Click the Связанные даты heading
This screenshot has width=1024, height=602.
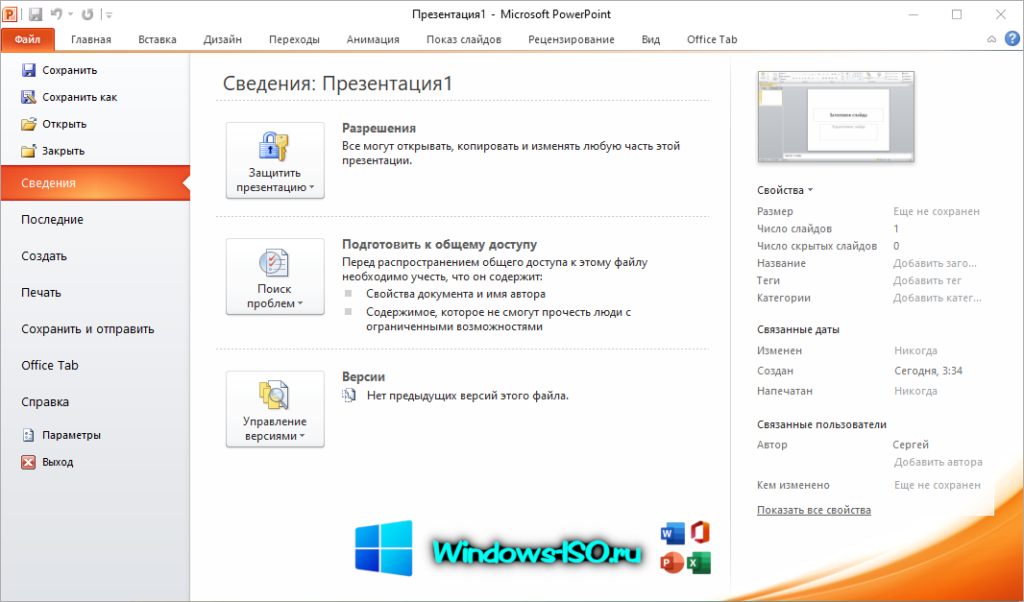798,330
